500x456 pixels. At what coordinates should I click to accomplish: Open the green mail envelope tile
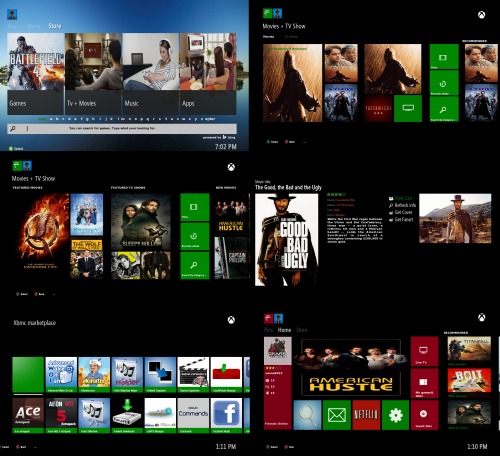[x=337, y=415]
